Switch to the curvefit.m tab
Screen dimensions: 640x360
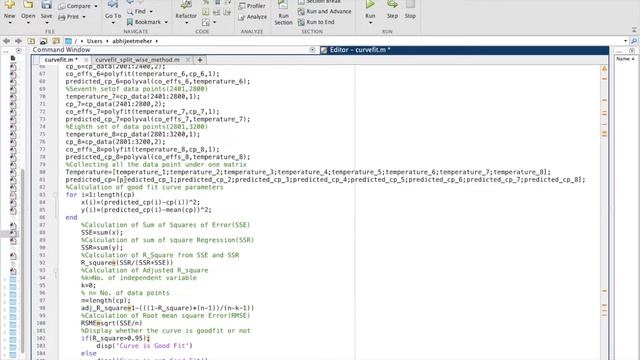pyautogui.click(x=61, y=60)
